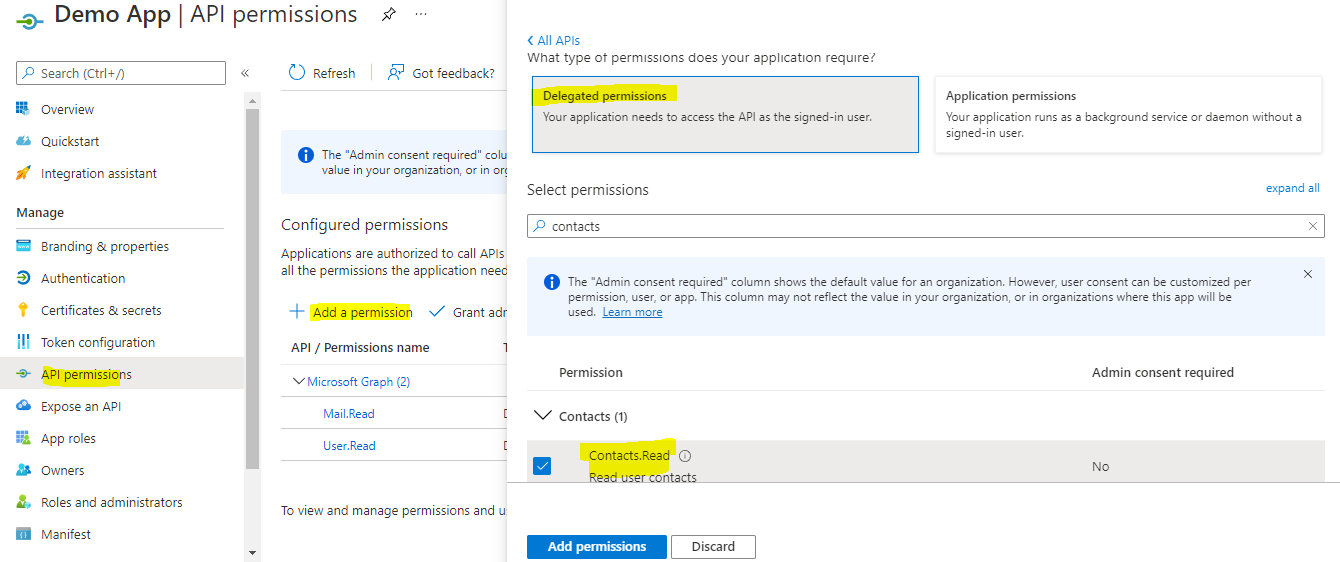
Task: Click the App roles icon
Action: point(23,438)
